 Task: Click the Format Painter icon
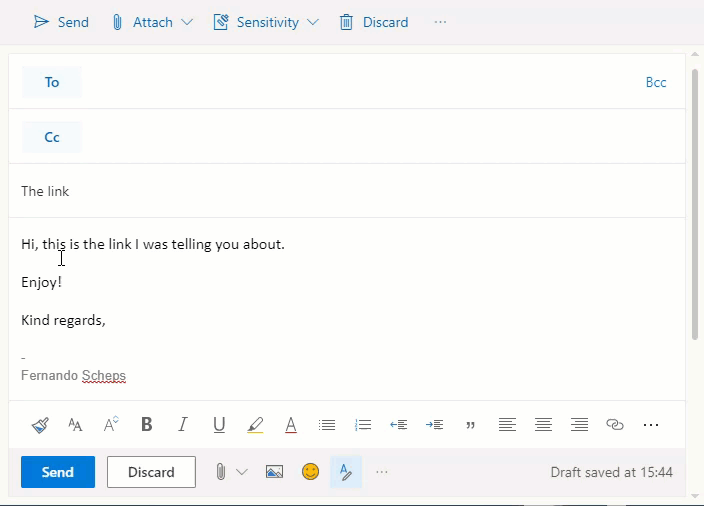click(40, 425)
